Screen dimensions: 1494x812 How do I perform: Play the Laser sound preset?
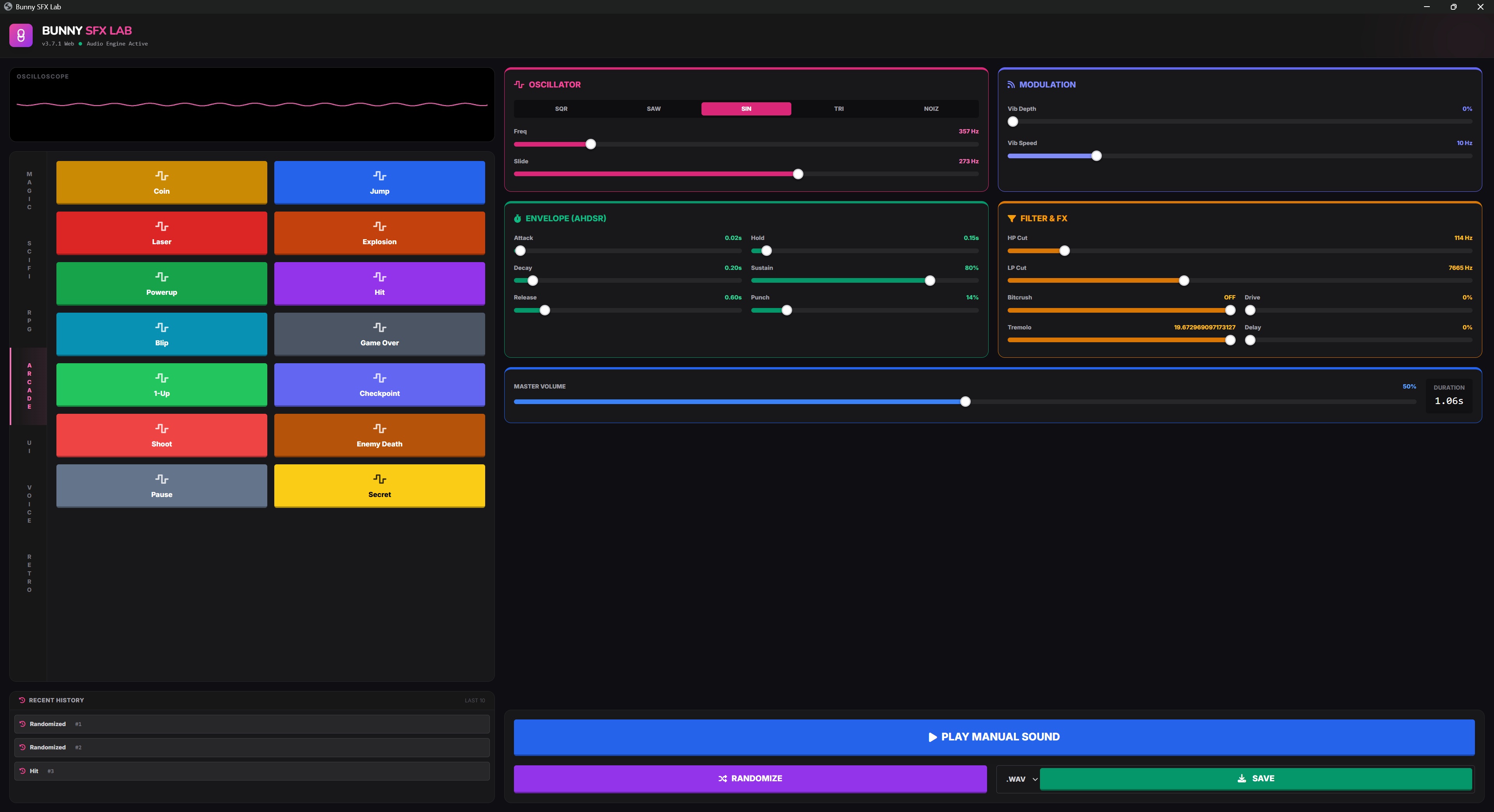161,233
